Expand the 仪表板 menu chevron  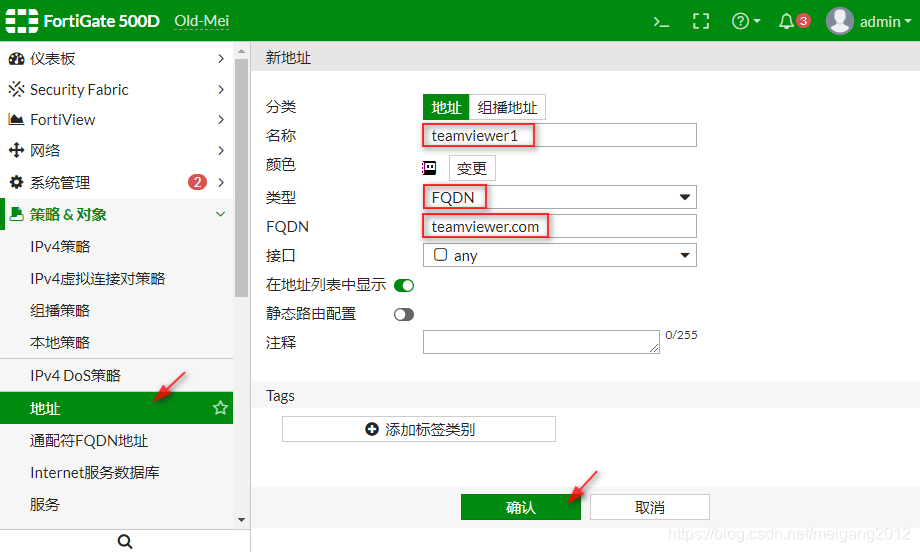click(221, 59)
